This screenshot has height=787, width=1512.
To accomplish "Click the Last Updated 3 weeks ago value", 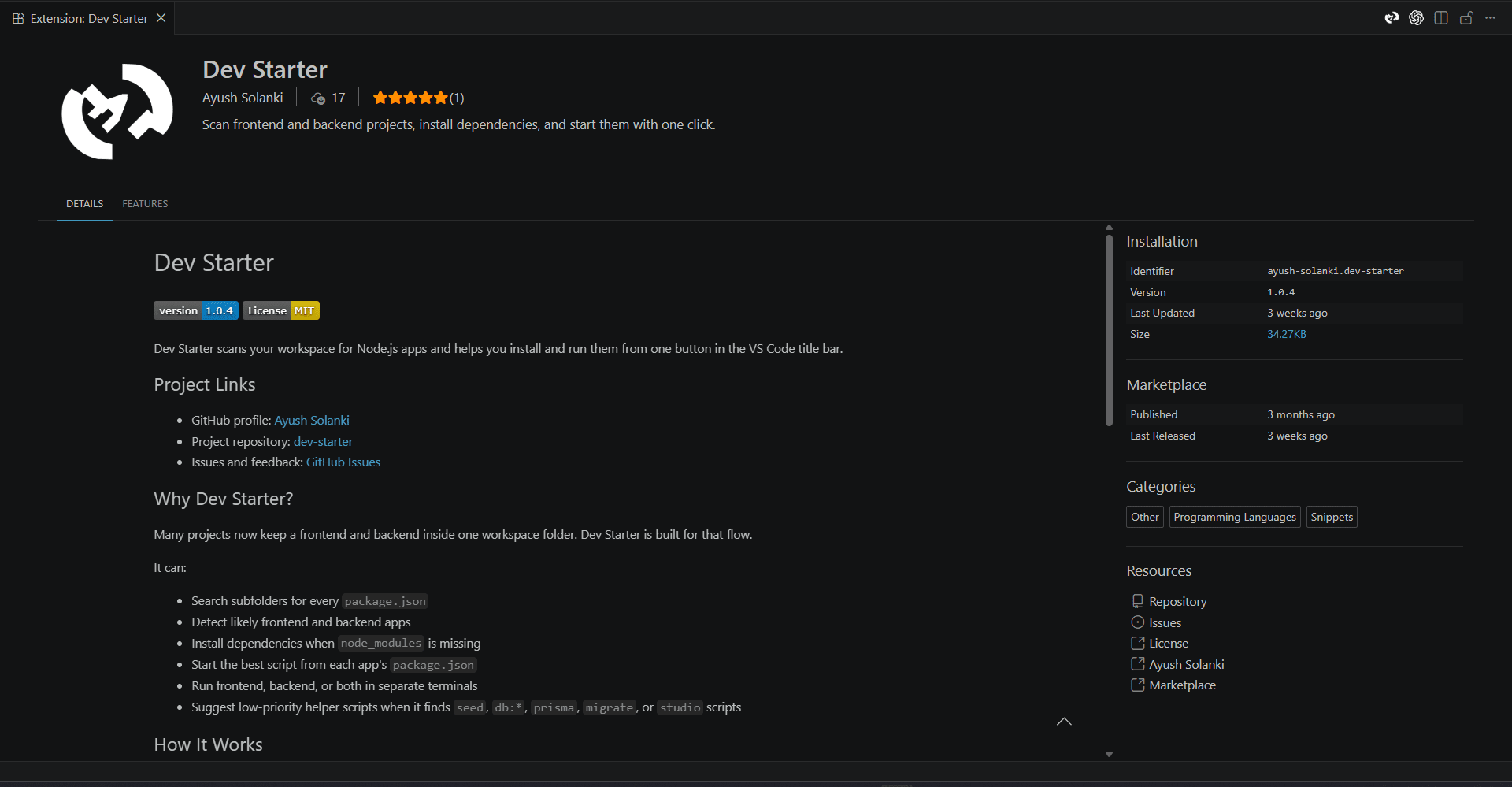I will point(1297,313).
